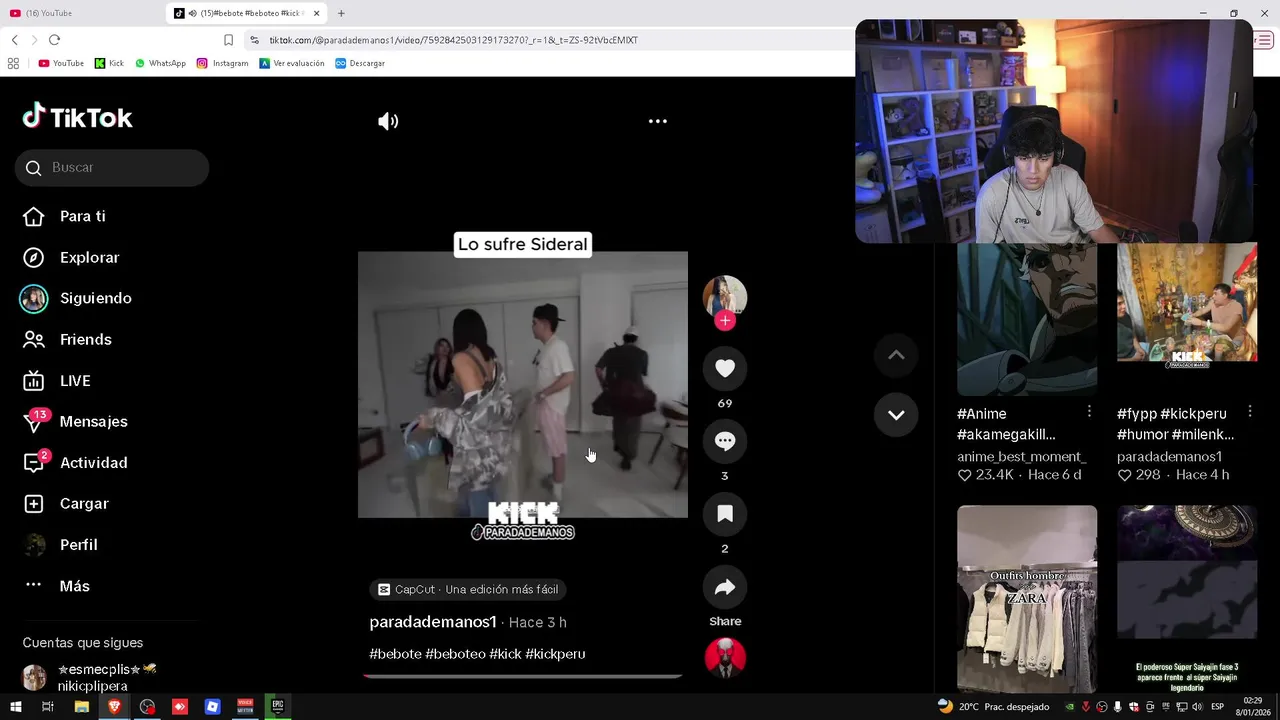
Task: Like the video with 69 likes
Action: point(725,368)
